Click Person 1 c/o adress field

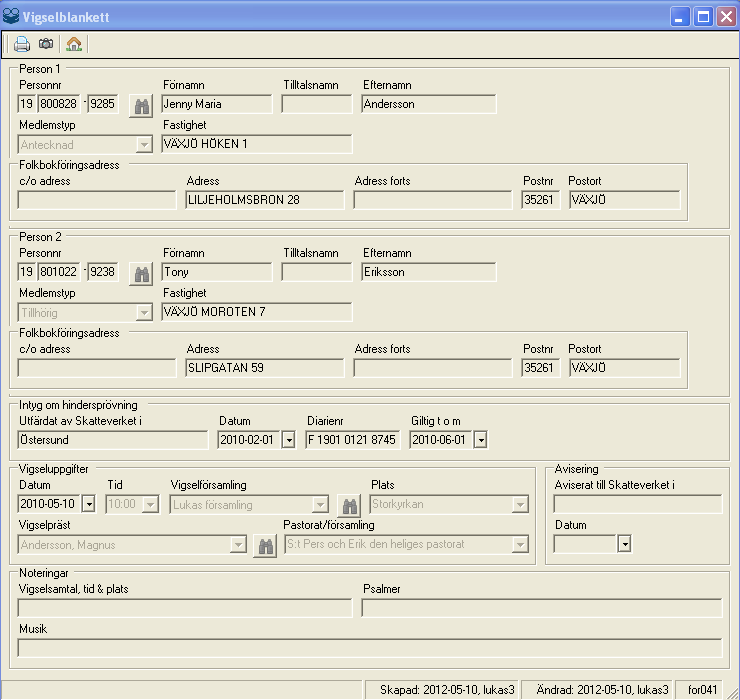point(97,200)
